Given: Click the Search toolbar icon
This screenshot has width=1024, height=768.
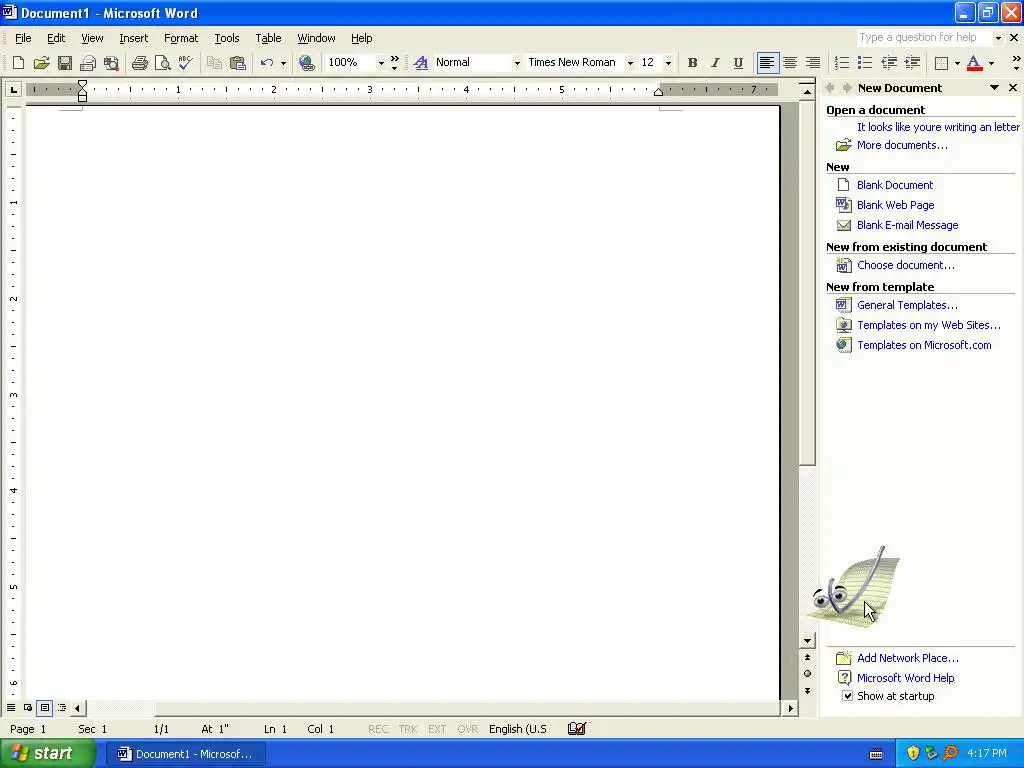Looking at the screenshot, I should 112,63.
